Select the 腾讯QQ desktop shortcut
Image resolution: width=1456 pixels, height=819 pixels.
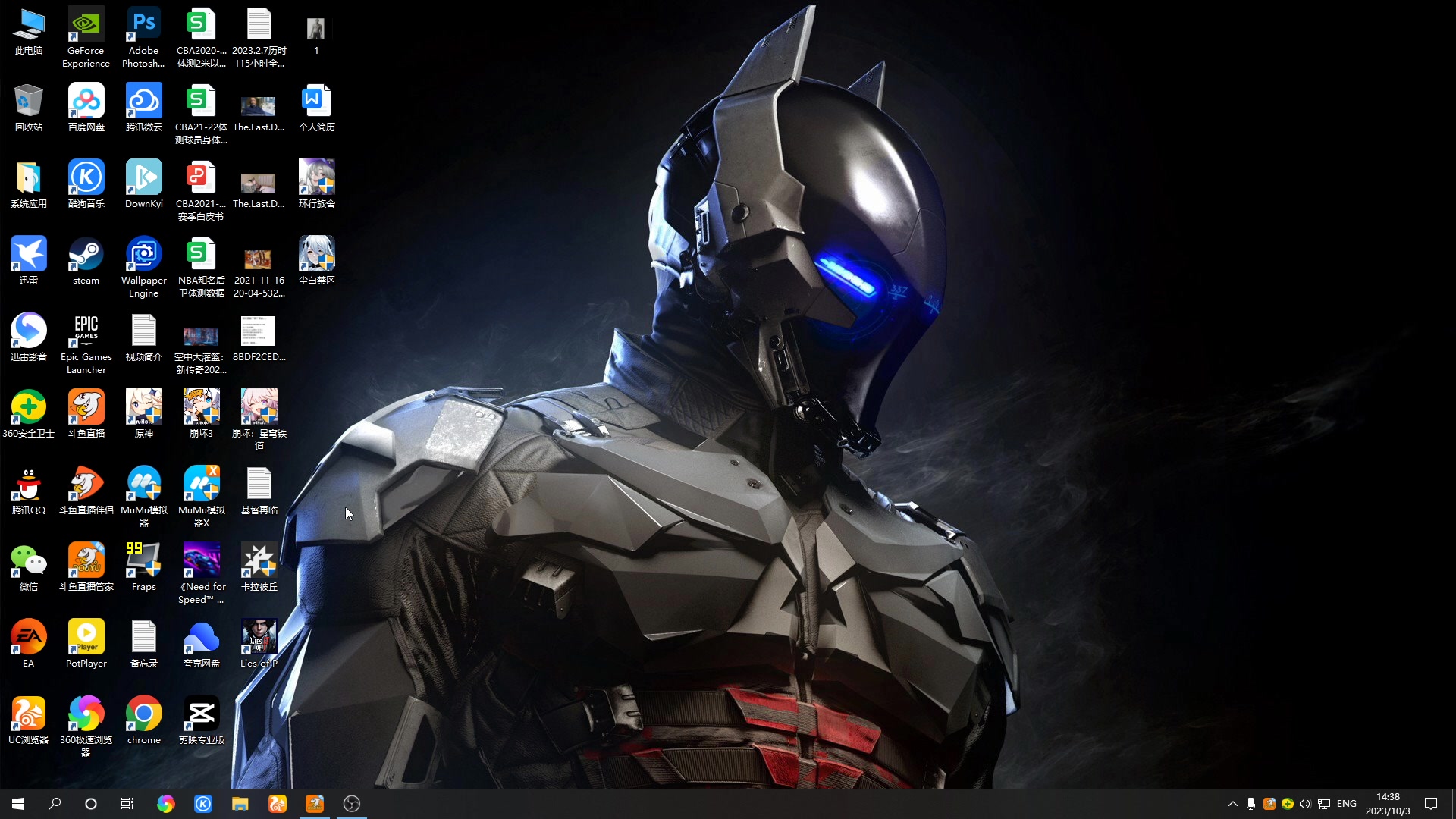tap(29, 491)
